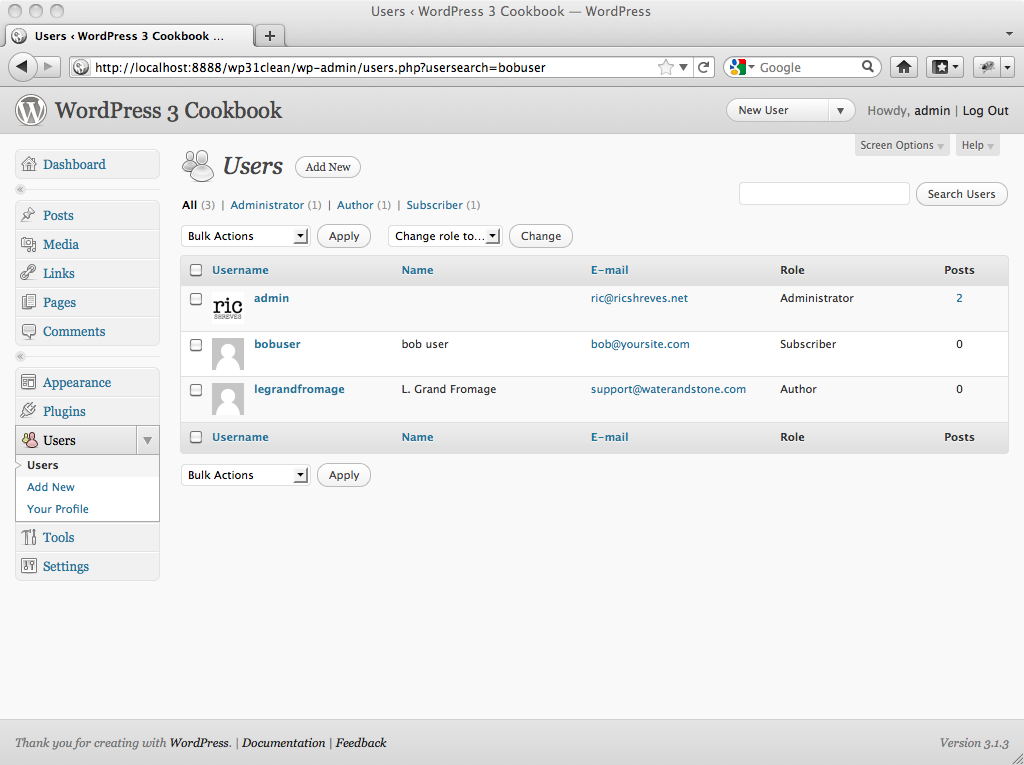Image resolution: width=1024 pixels, height=765 pixels.
Task: Click the WordPress logo in the header
Action: click(31, 110)
